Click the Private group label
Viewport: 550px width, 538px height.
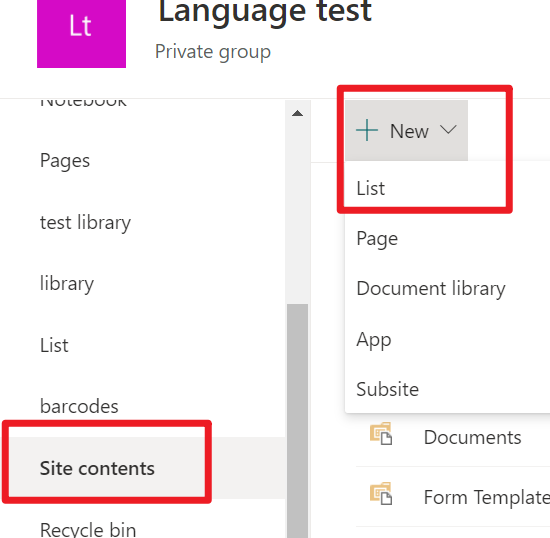point(213,53)
